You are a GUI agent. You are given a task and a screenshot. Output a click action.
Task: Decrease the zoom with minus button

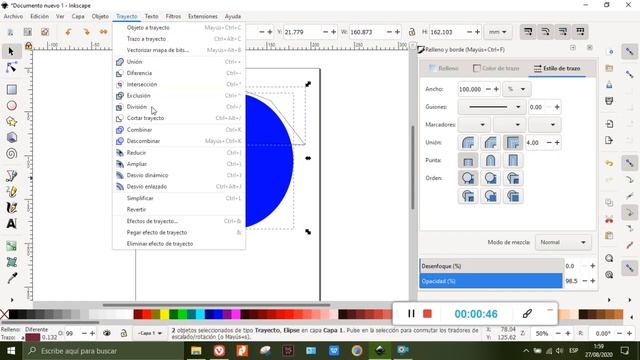point(558,333)
